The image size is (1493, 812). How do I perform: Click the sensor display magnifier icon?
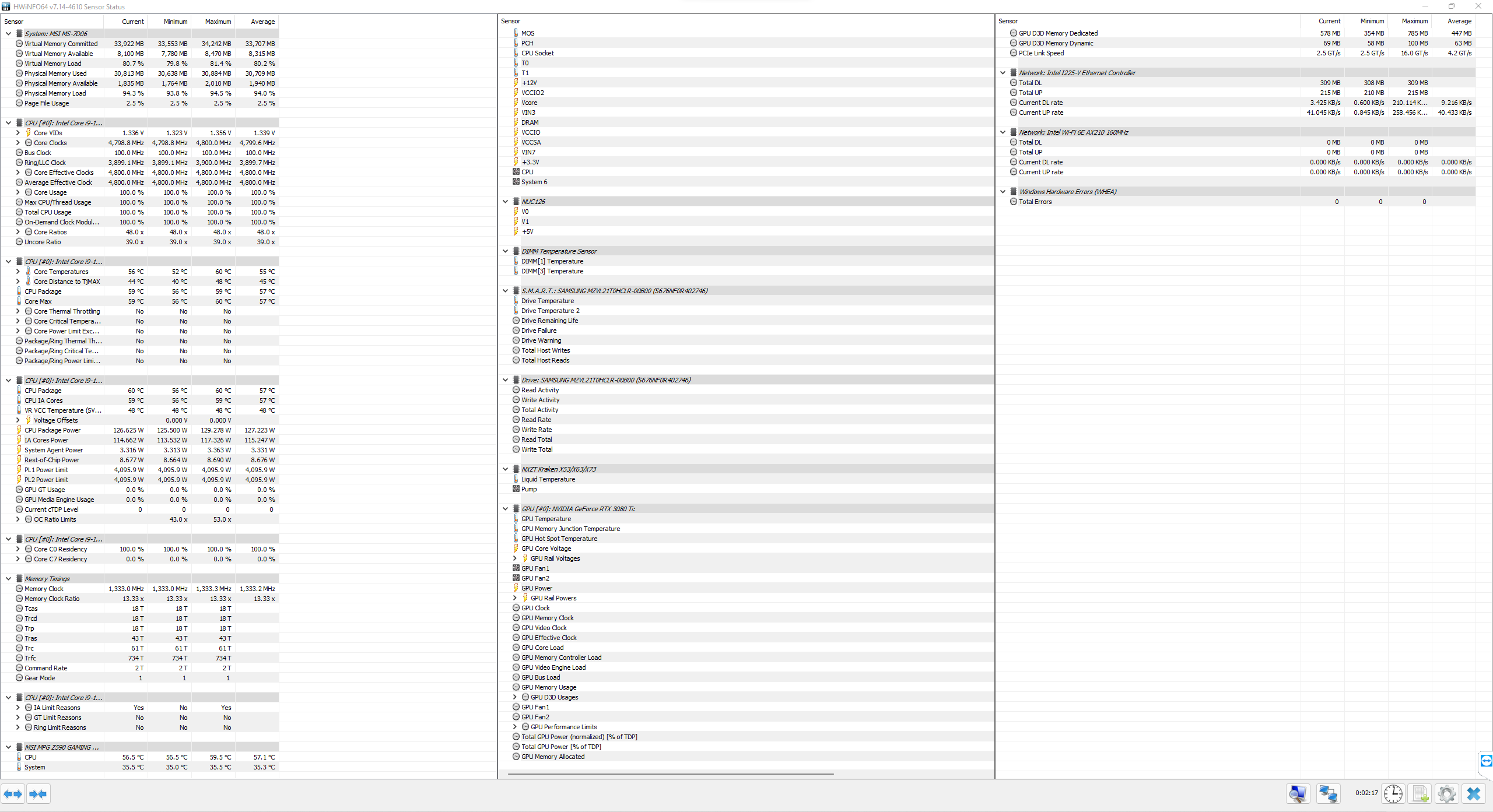1298,793
